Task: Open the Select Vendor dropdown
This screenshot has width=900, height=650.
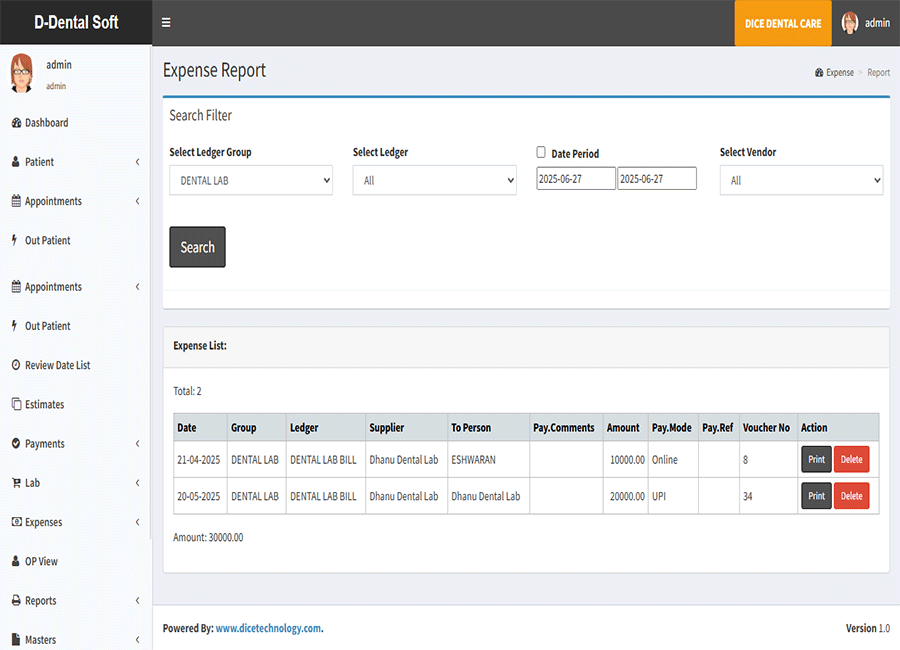Action: (x=801, y=181)
